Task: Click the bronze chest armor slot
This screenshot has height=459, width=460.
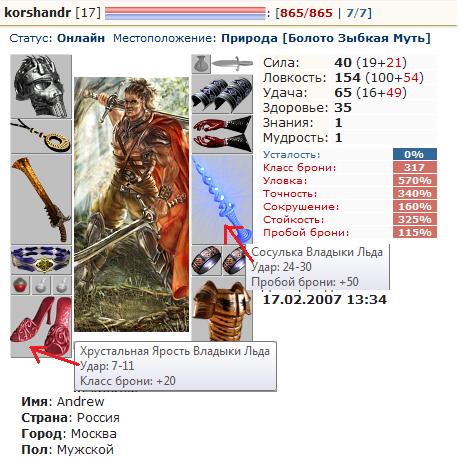Action: click(x=222, y=309)
